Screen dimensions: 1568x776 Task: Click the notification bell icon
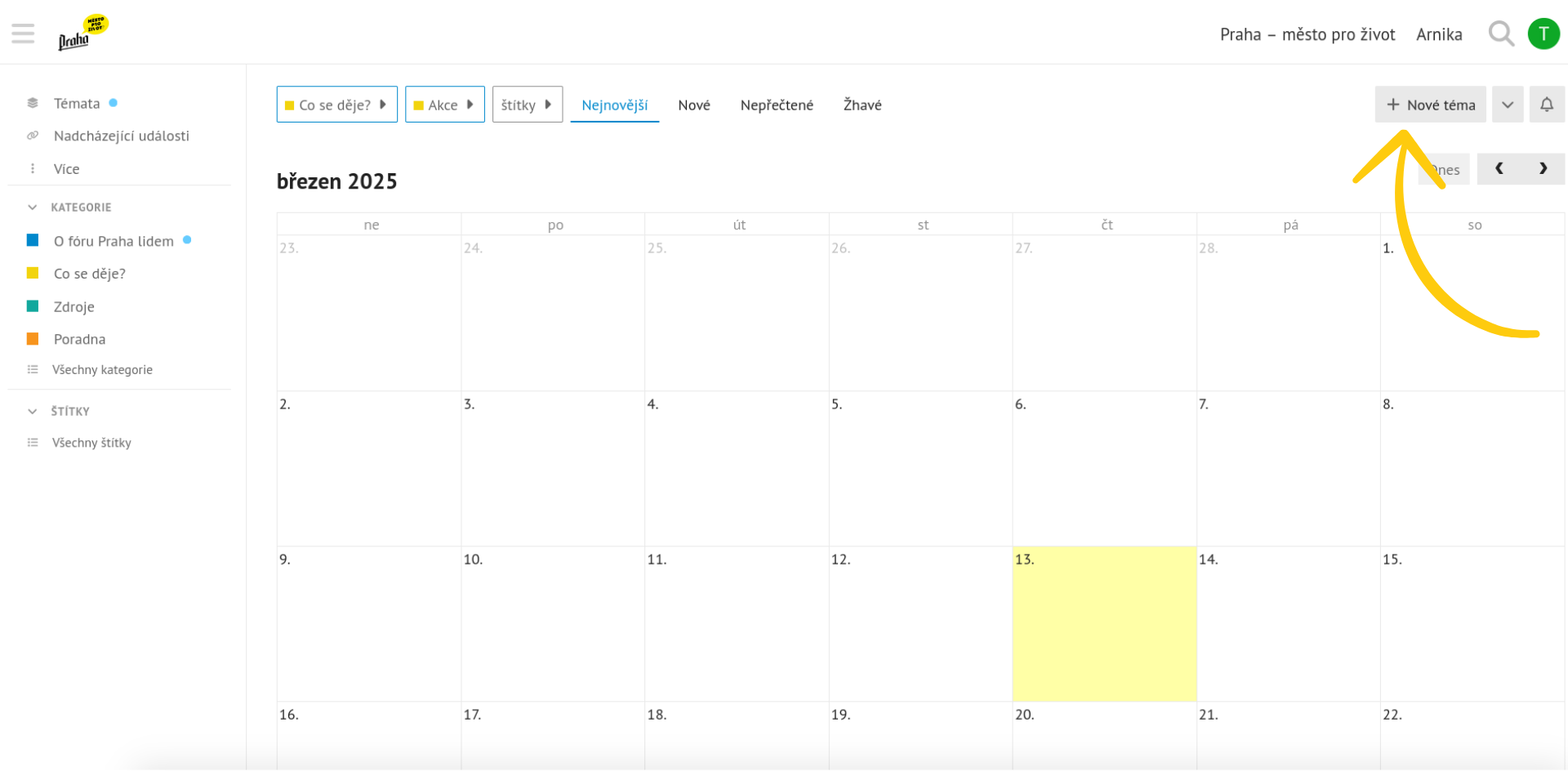click(1546, 105)
